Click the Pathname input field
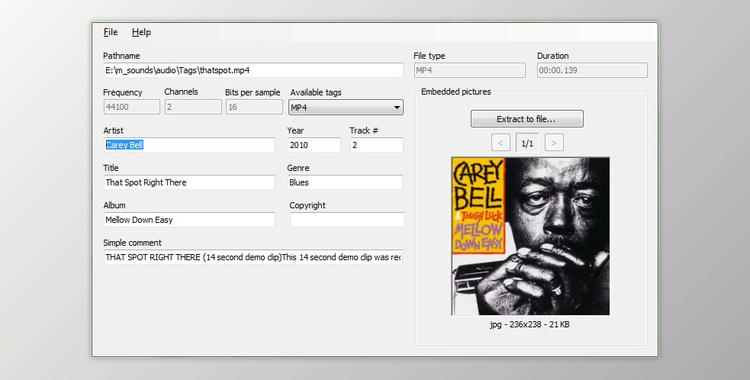The image size is (750, 380). tap(254, 70)
